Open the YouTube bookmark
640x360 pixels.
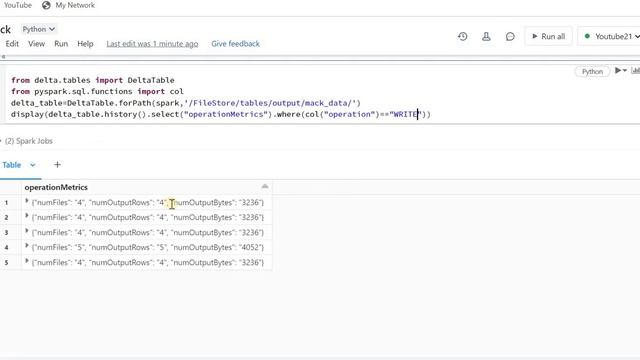[17, 5]
